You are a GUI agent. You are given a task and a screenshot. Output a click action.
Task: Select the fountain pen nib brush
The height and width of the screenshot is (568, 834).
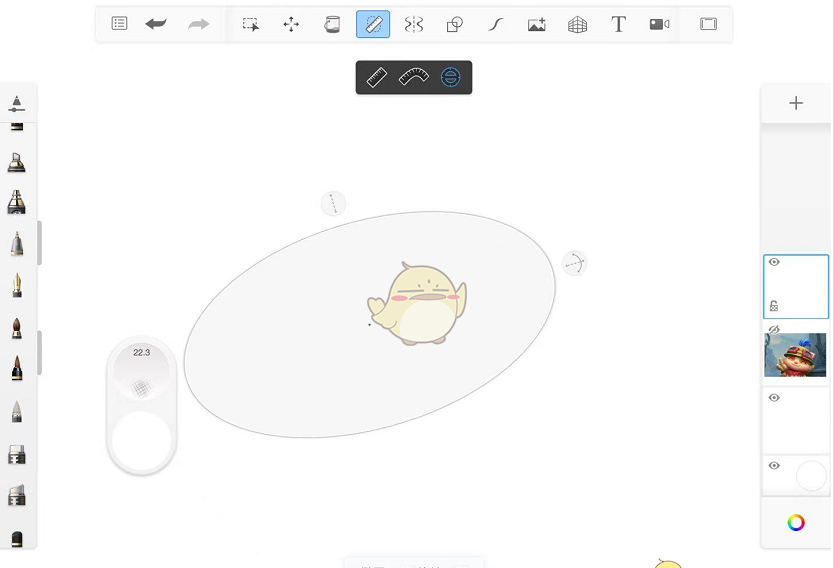(17, 285)
